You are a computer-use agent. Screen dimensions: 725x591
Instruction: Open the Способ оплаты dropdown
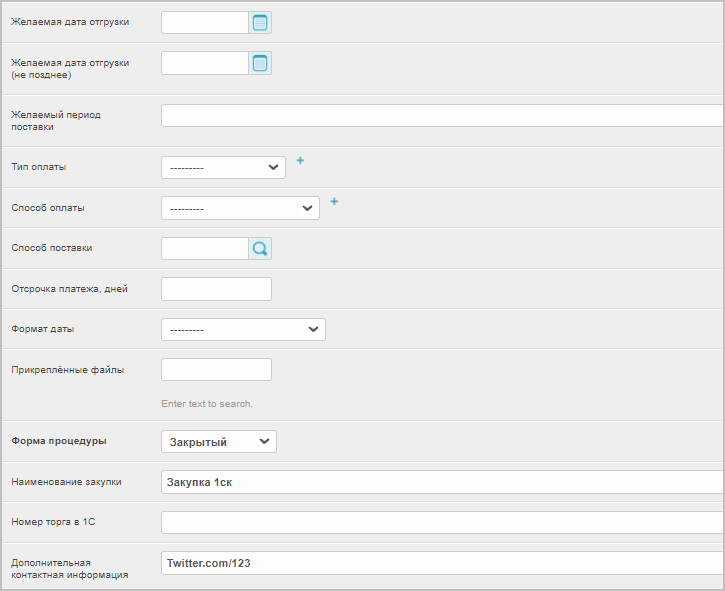(240, 208)
